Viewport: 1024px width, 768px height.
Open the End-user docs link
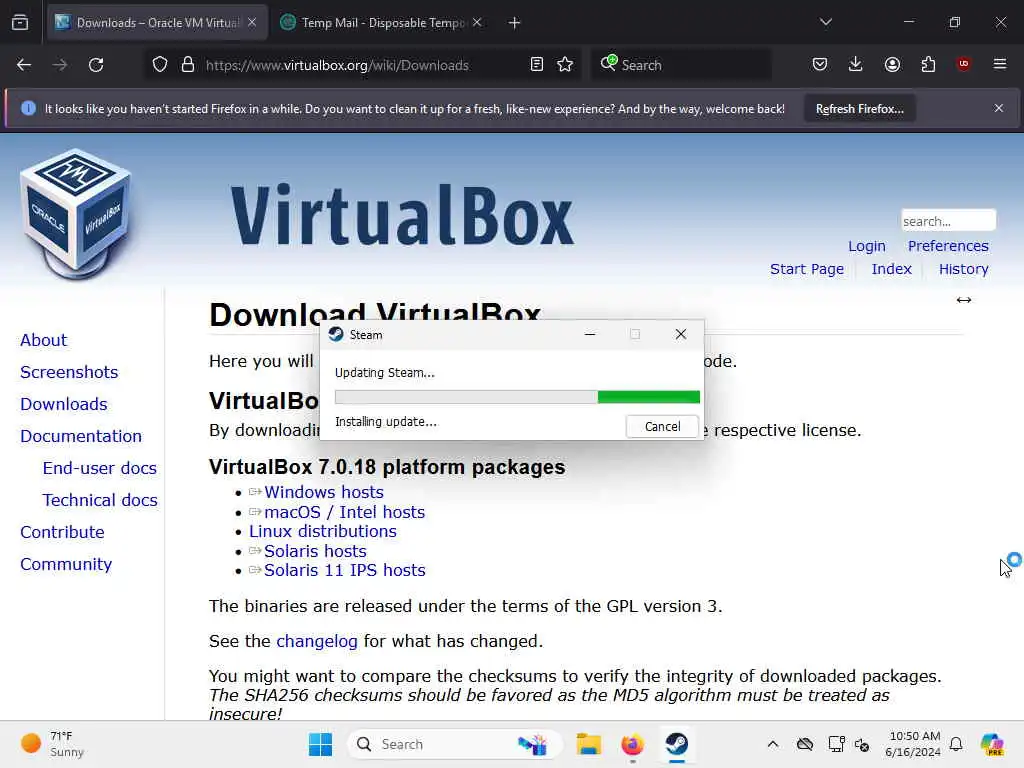tap(100, 468)
